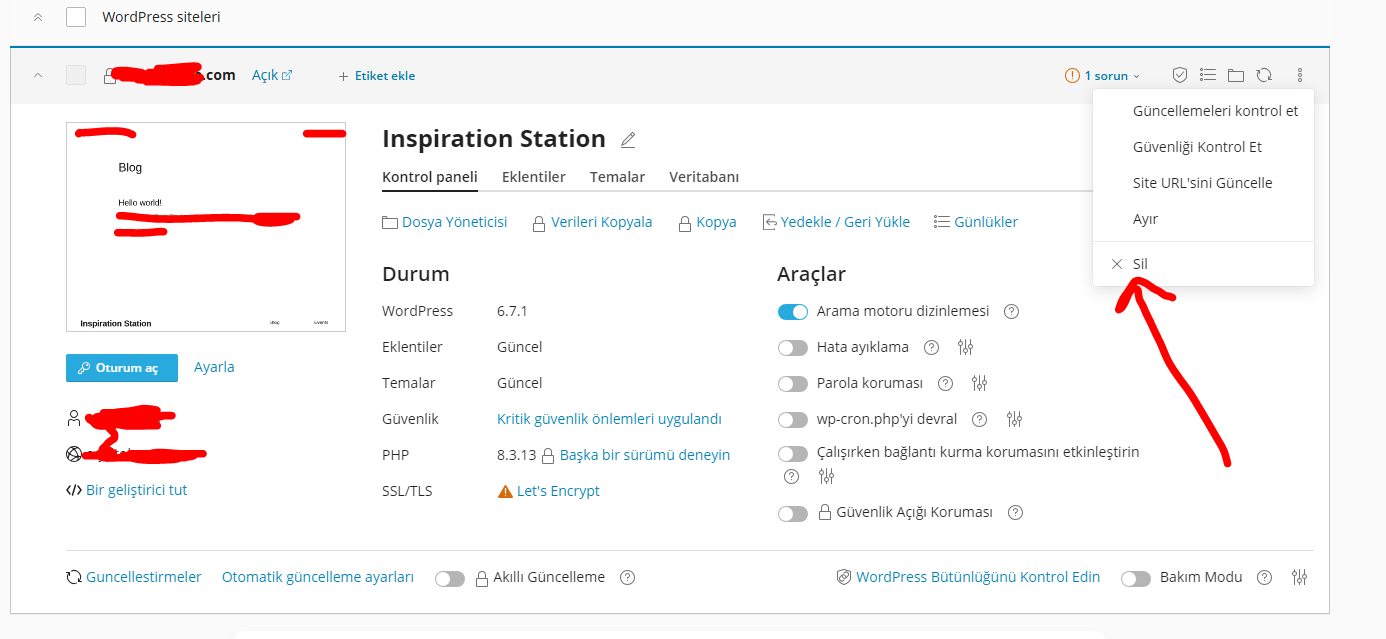Click Etiket ekle
The height and width of the screenshot is (639, 1386).
pos(376,75)
